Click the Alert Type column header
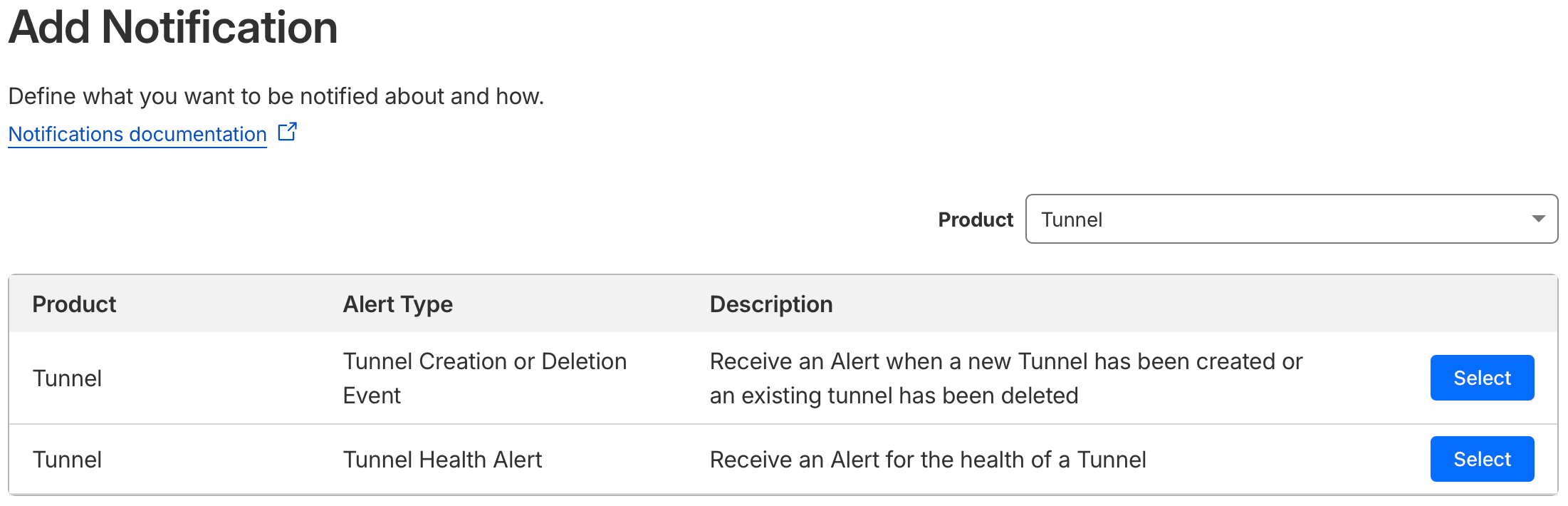Viewport: 1568px width, 506px height. pyautogui.click(x=397, y=304)
